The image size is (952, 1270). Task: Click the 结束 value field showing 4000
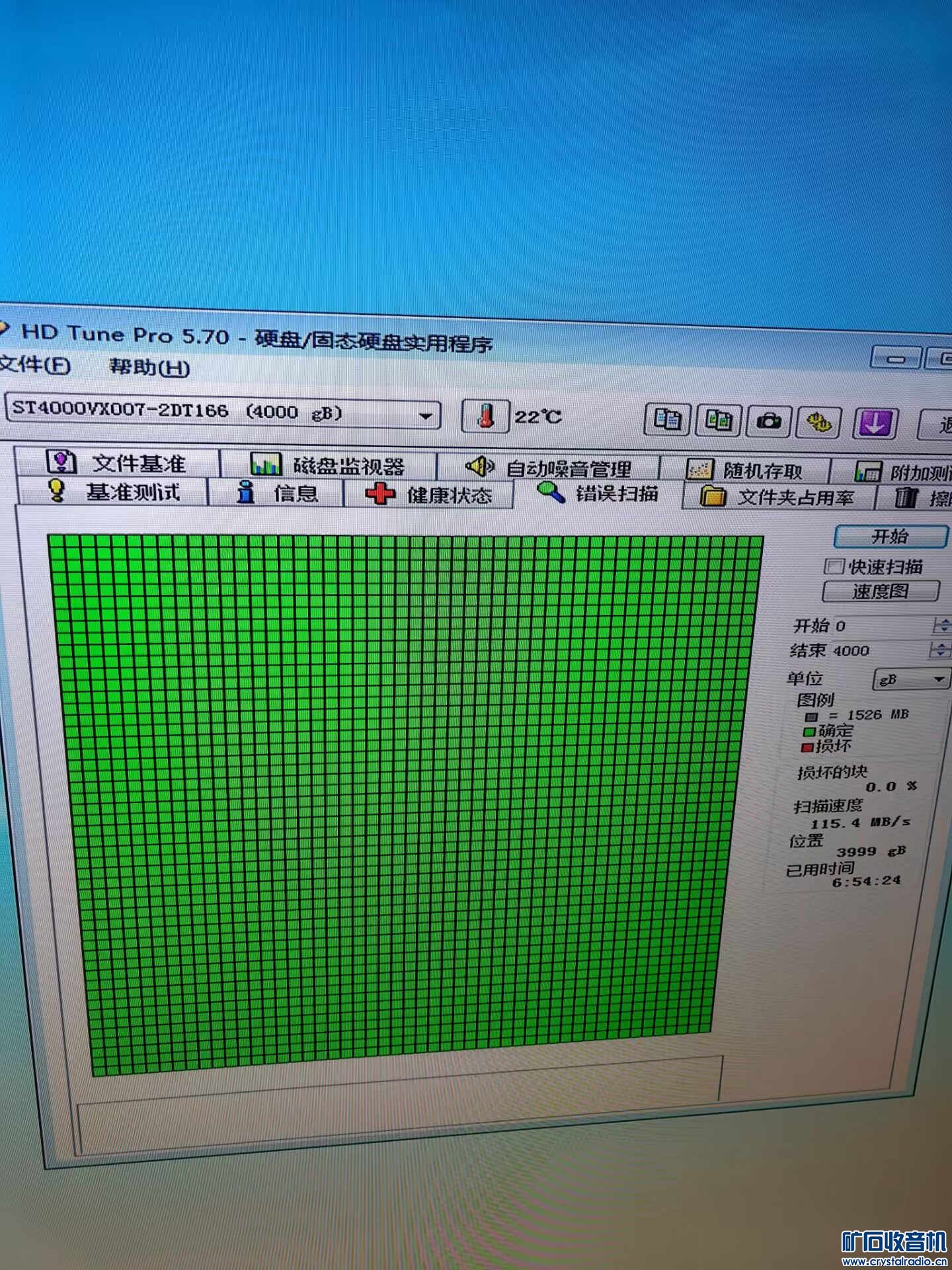coord(879,650)
